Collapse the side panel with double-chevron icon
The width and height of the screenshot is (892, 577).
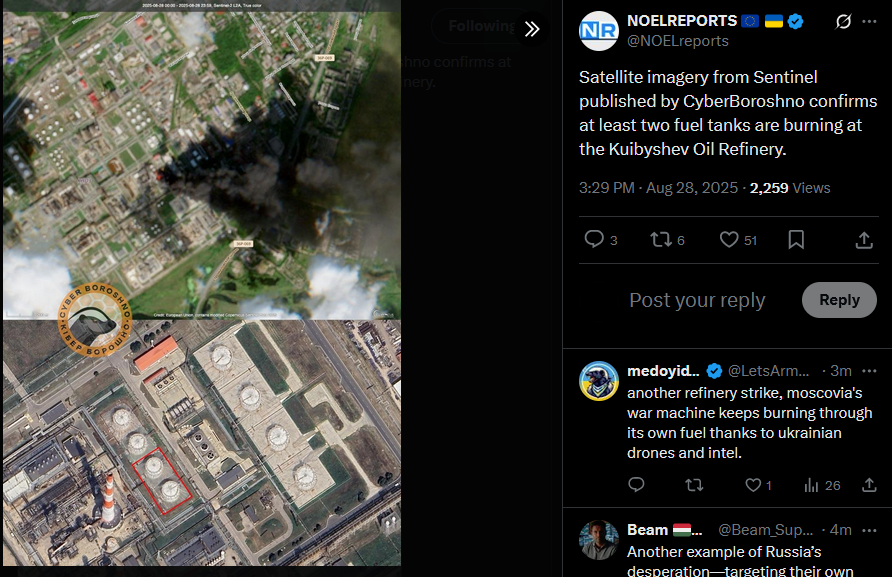[x=532, y=28]
